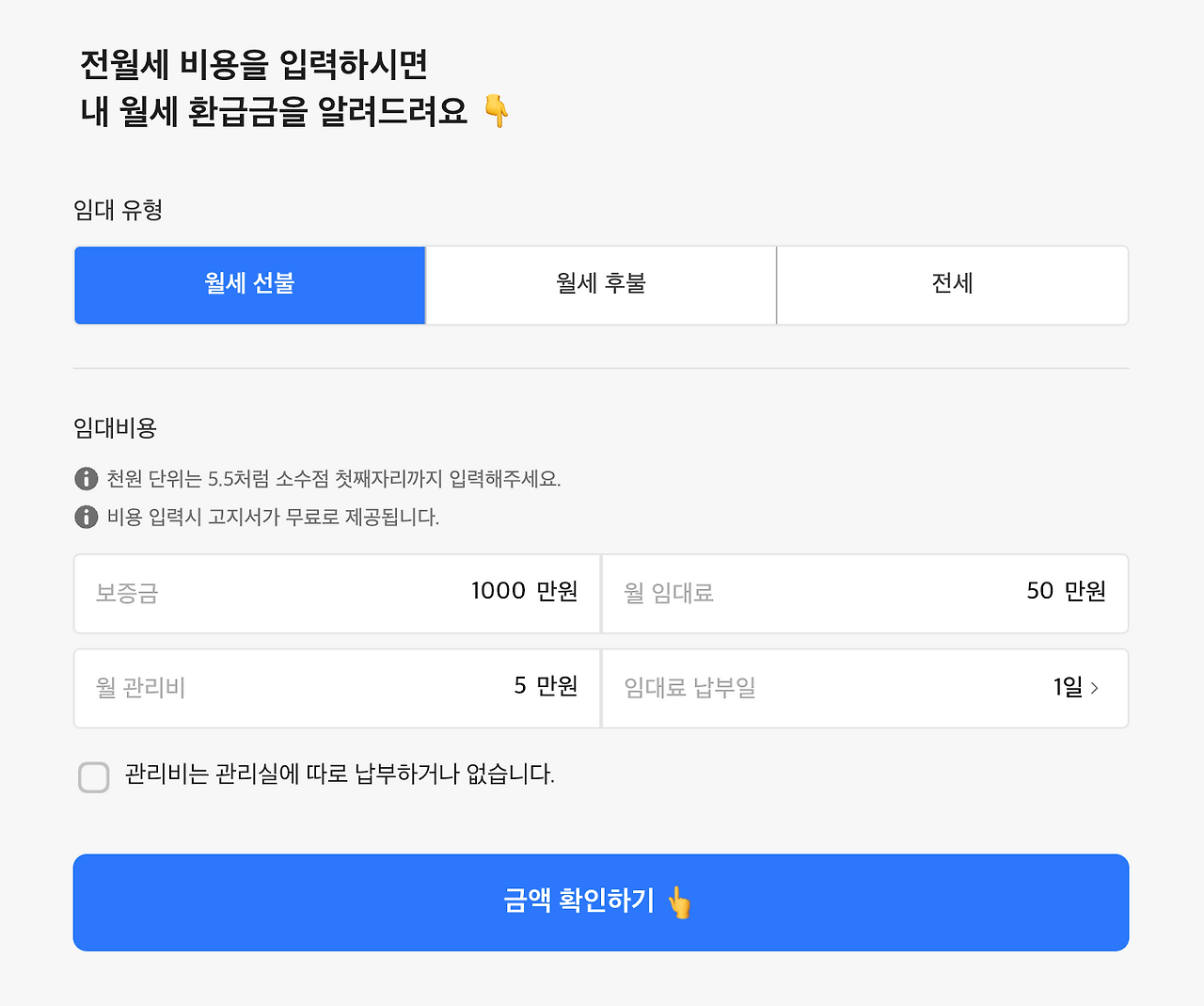
Task: Switch to the 월세 후불 tab
Action: 600,285
